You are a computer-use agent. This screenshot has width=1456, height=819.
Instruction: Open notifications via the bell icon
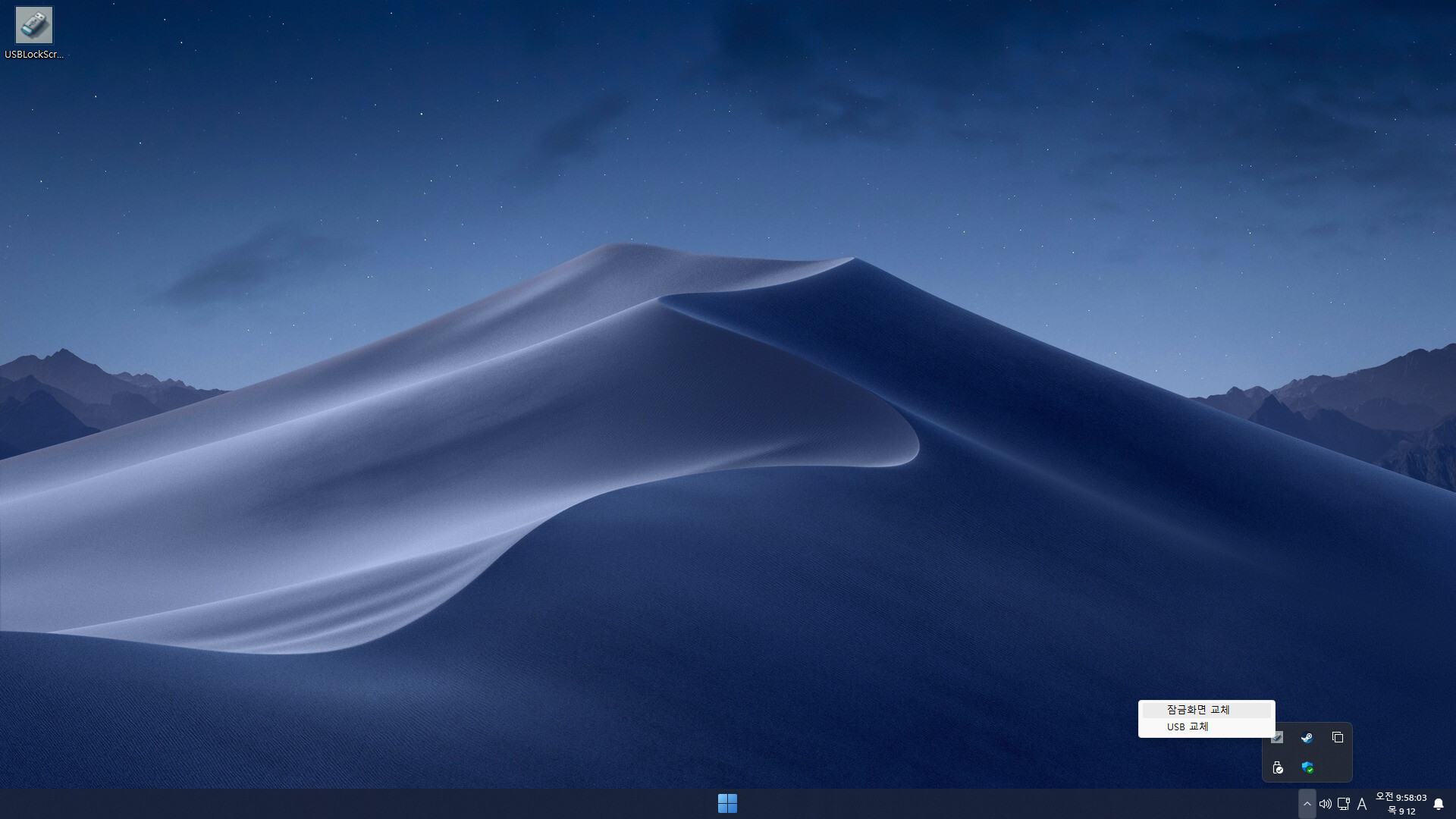(x=1439, y=804)
